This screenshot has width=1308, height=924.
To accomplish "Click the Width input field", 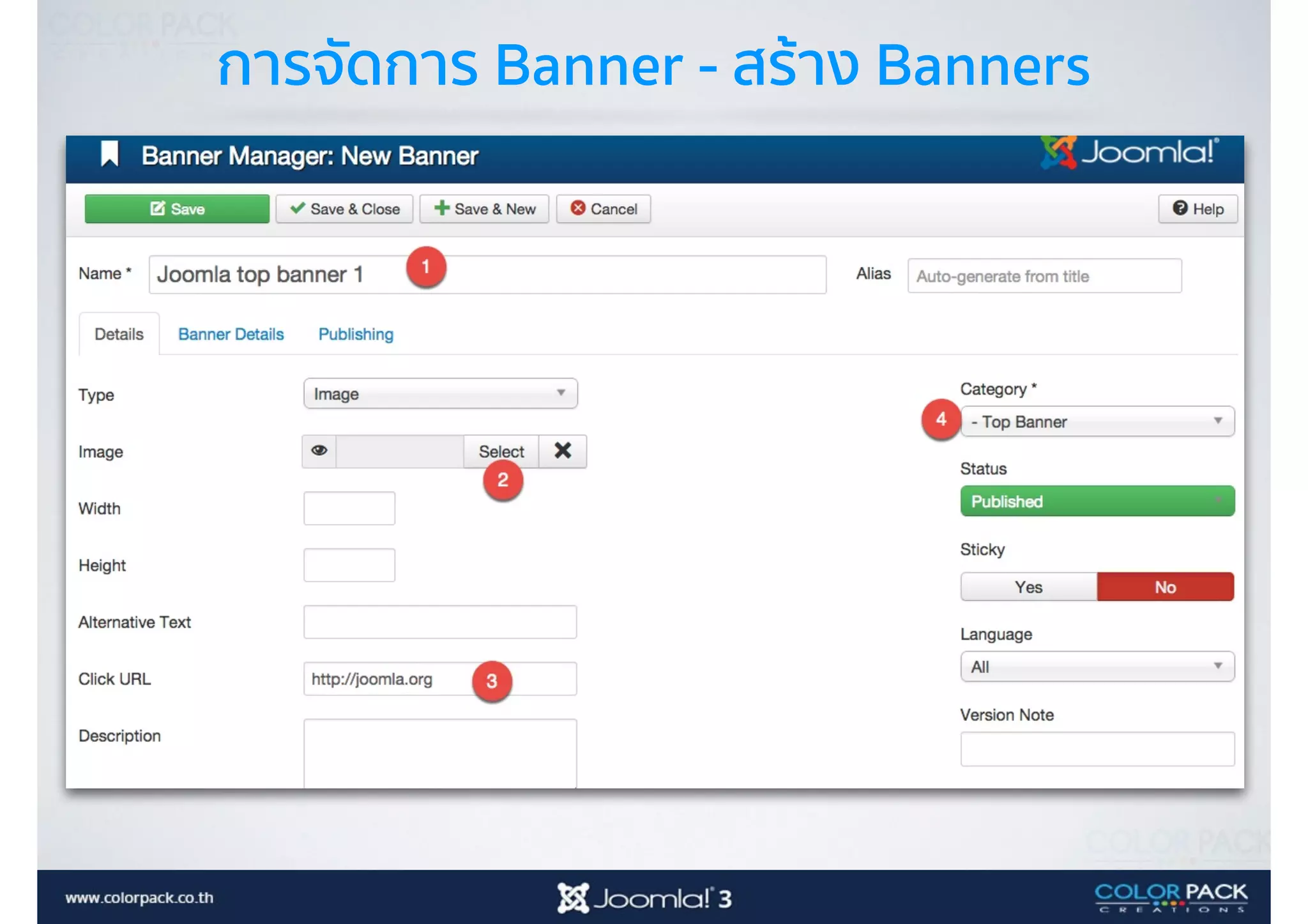I will click(349, 508).
